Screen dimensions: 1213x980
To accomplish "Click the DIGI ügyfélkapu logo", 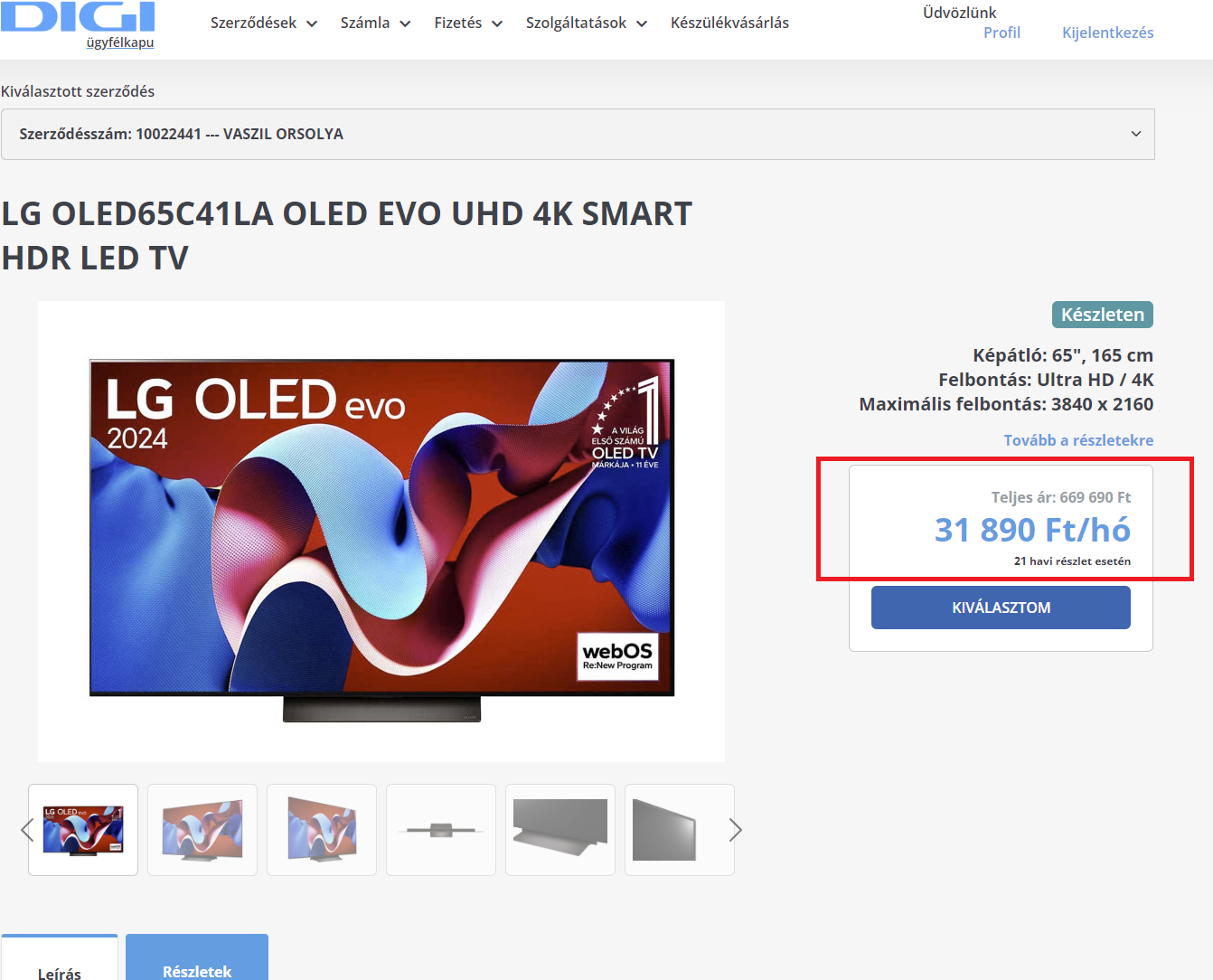I will click(78, 24).
